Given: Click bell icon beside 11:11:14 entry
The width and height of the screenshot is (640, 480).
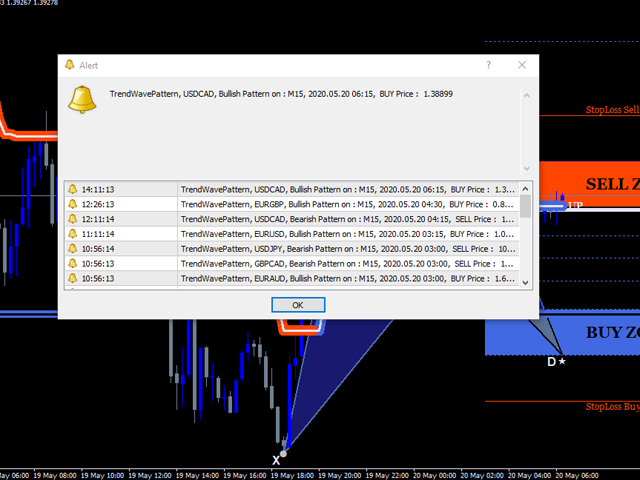Looking at the screenshot, I should (x=73, y=233).
